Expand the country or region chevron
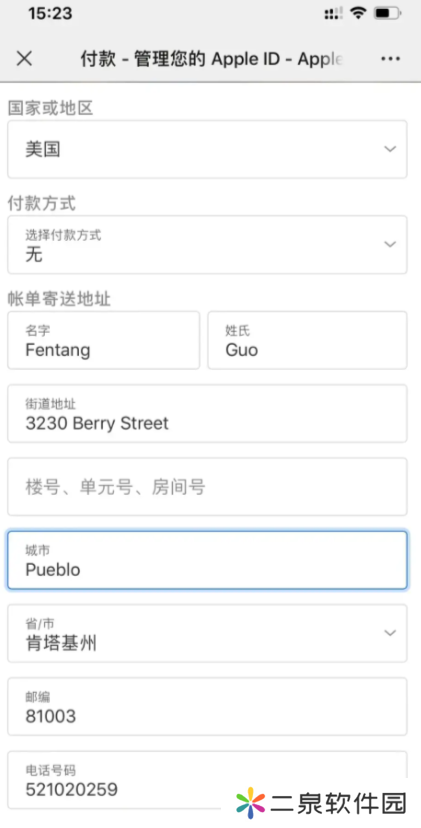Screen dimensions: 421x828 click(x=390, y=149)
